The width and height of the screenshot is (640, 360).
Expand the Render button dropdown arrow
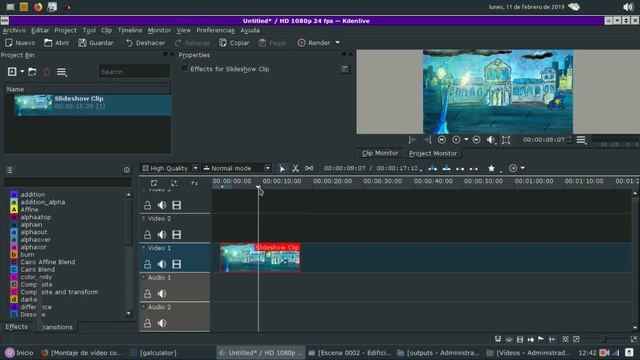(x=338, y=42)
